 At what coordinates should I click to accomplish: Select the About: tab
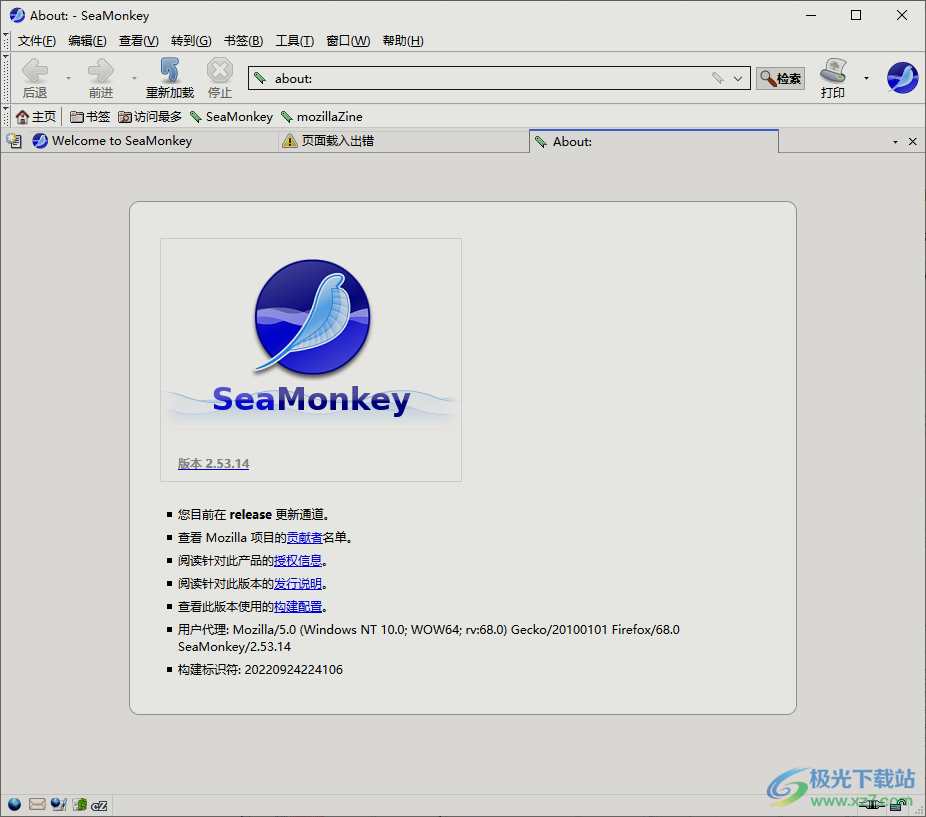pyautogui.click(x=654, y=141)
